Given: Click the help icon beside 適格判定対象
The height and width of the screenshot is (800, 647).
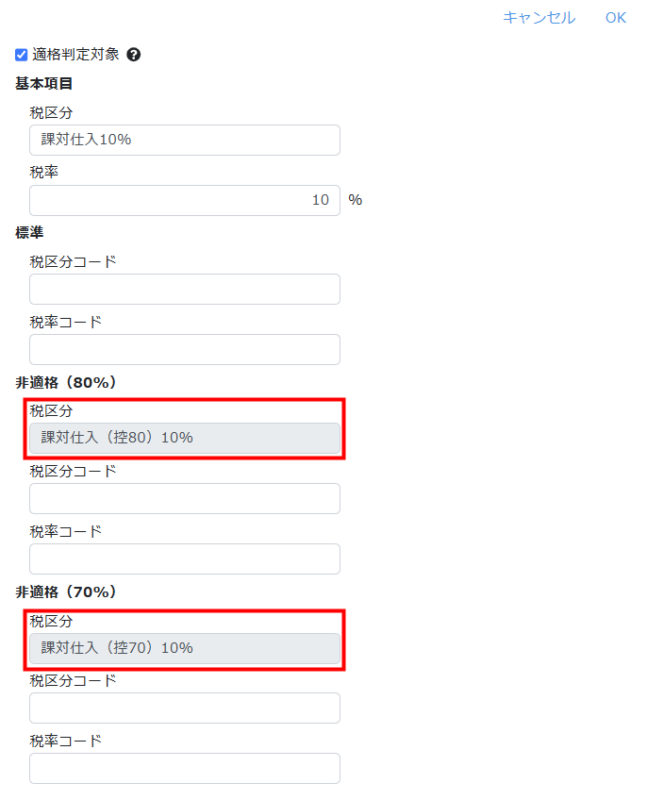Looking at the screenshot, I should tap(134, 55).
